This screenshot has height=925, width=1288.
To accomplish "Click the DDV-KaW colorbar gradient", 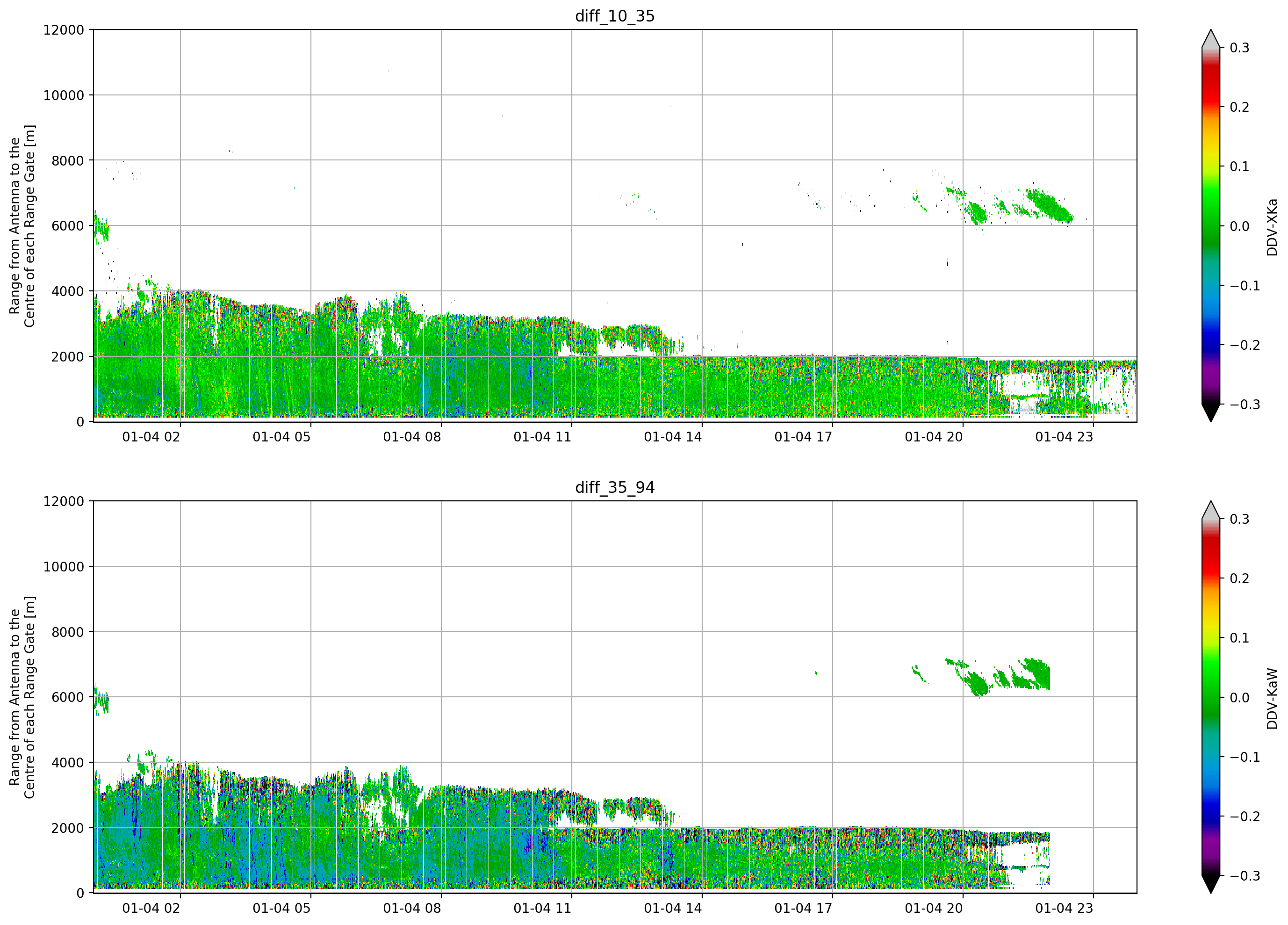I will [x=1211, y=698].
